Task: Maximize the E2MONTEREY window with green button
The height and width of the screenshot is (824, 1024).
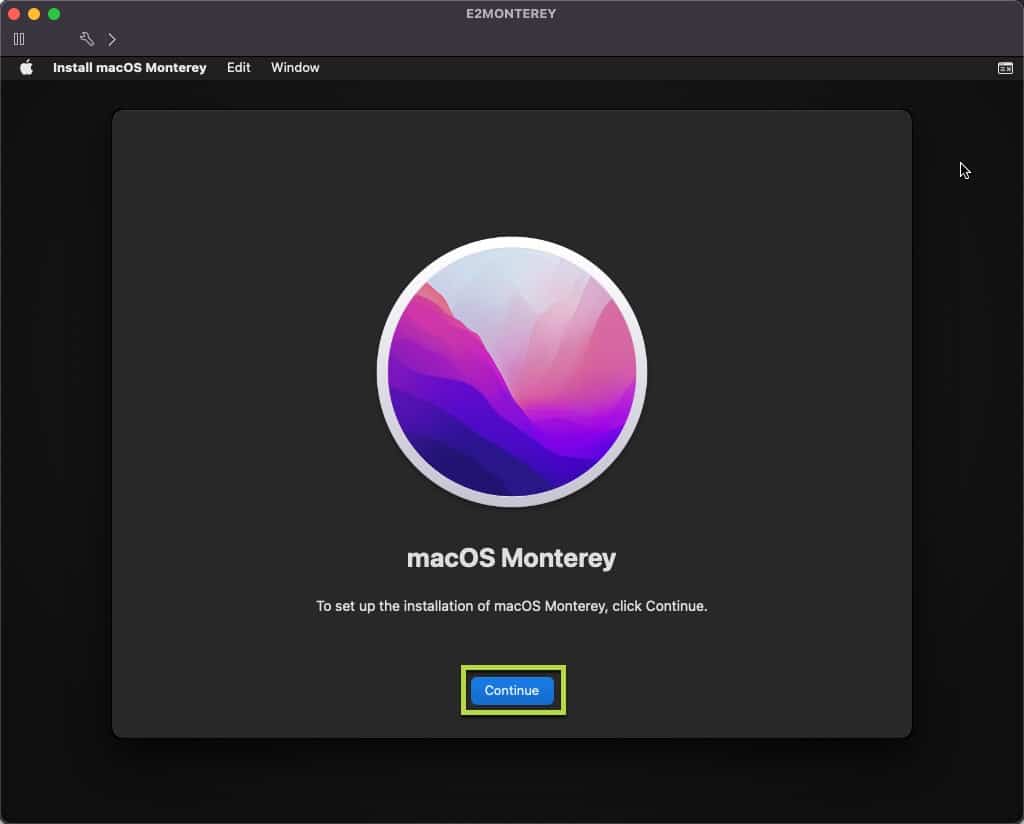Action: [x=54, y=14]
